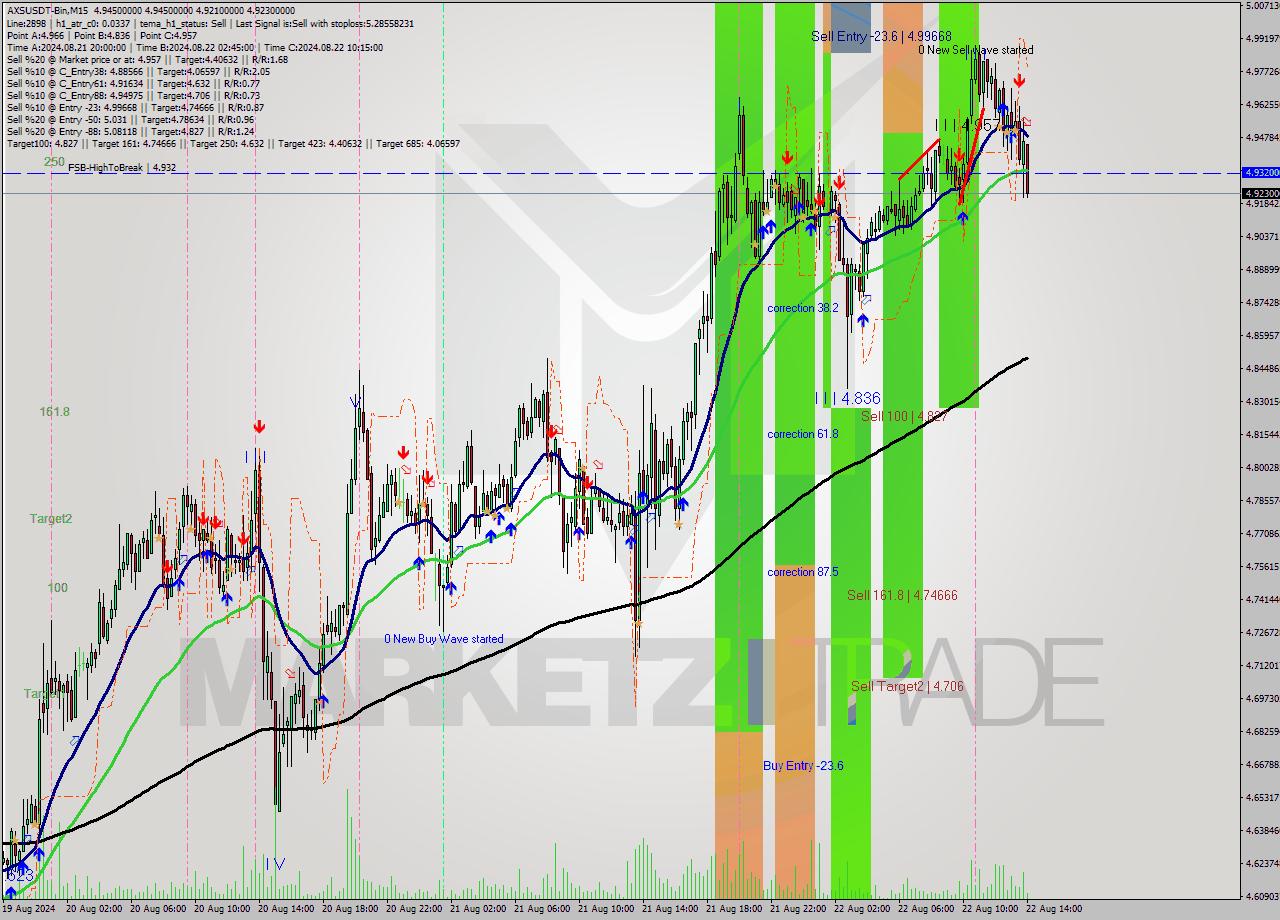Click the 'Sell %10 @ Entry -23' header line
This screenshot has width=1280, height=920.
point(135,107)
